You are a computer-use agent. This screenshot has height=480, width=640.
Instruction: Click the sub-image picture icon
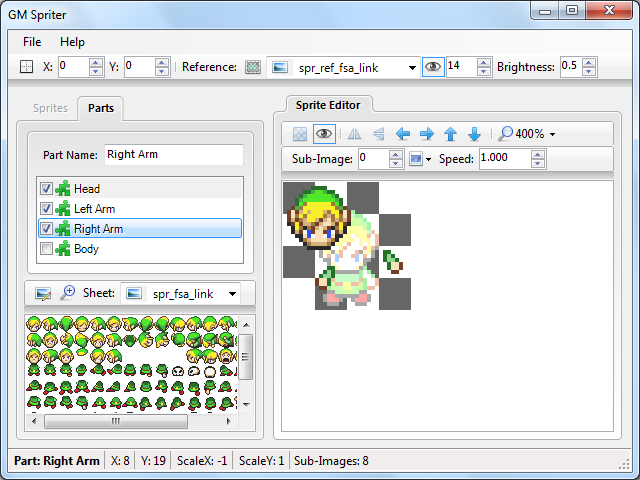416,159
